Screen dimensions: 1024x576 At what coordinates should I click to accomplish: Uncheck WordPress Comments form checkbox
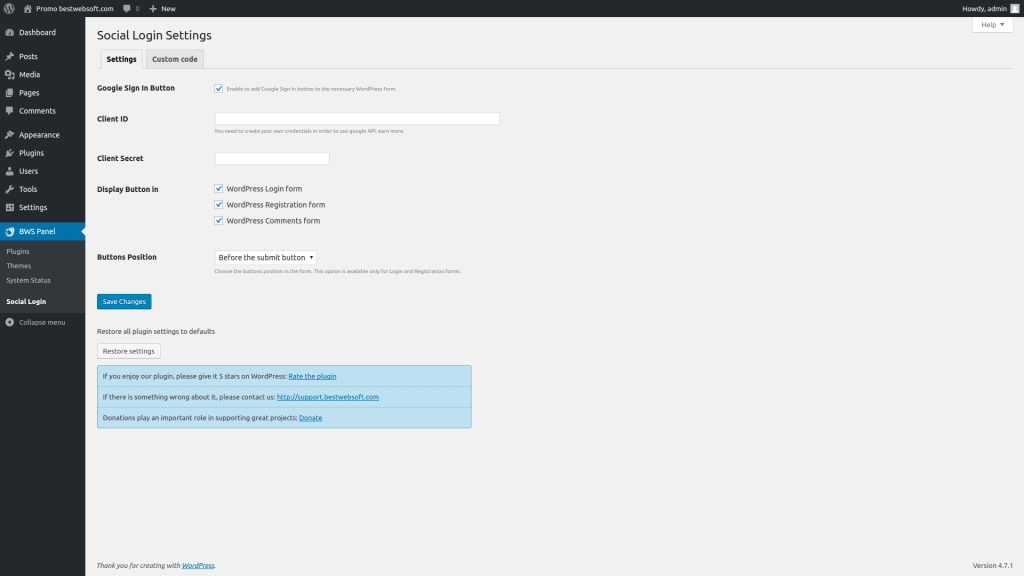pos(219,220)
